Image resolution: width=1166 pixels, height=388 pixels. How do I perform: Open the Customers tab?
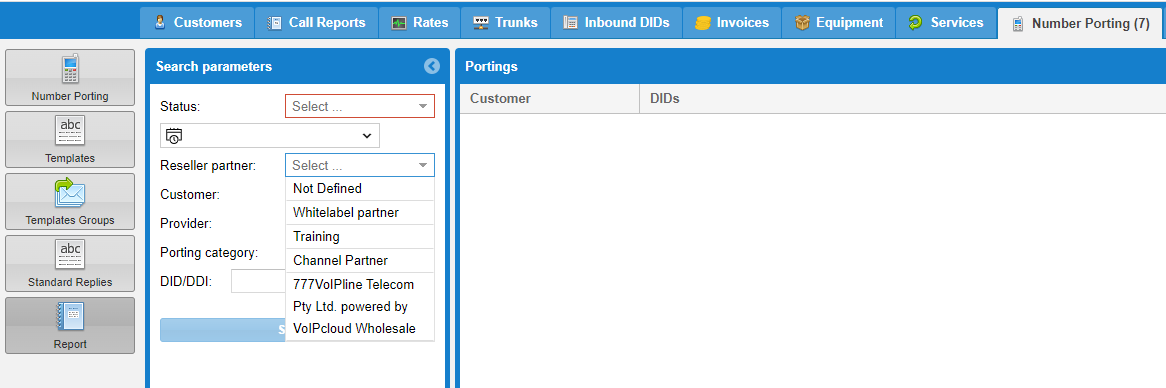click(x=197, y=22)
